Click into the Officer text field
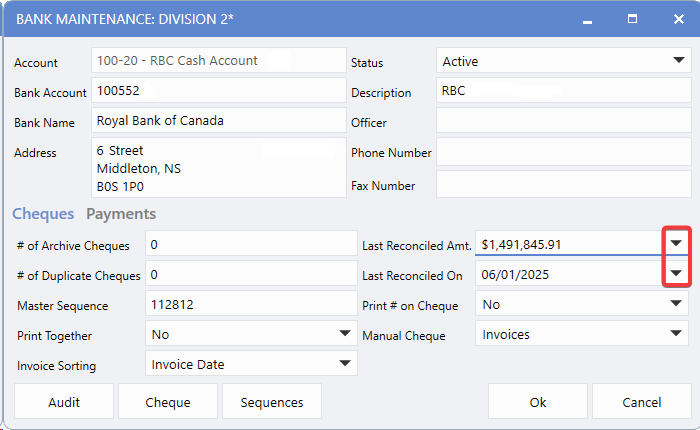The height and width of the screenshot is (430, 700). (563, 122)
